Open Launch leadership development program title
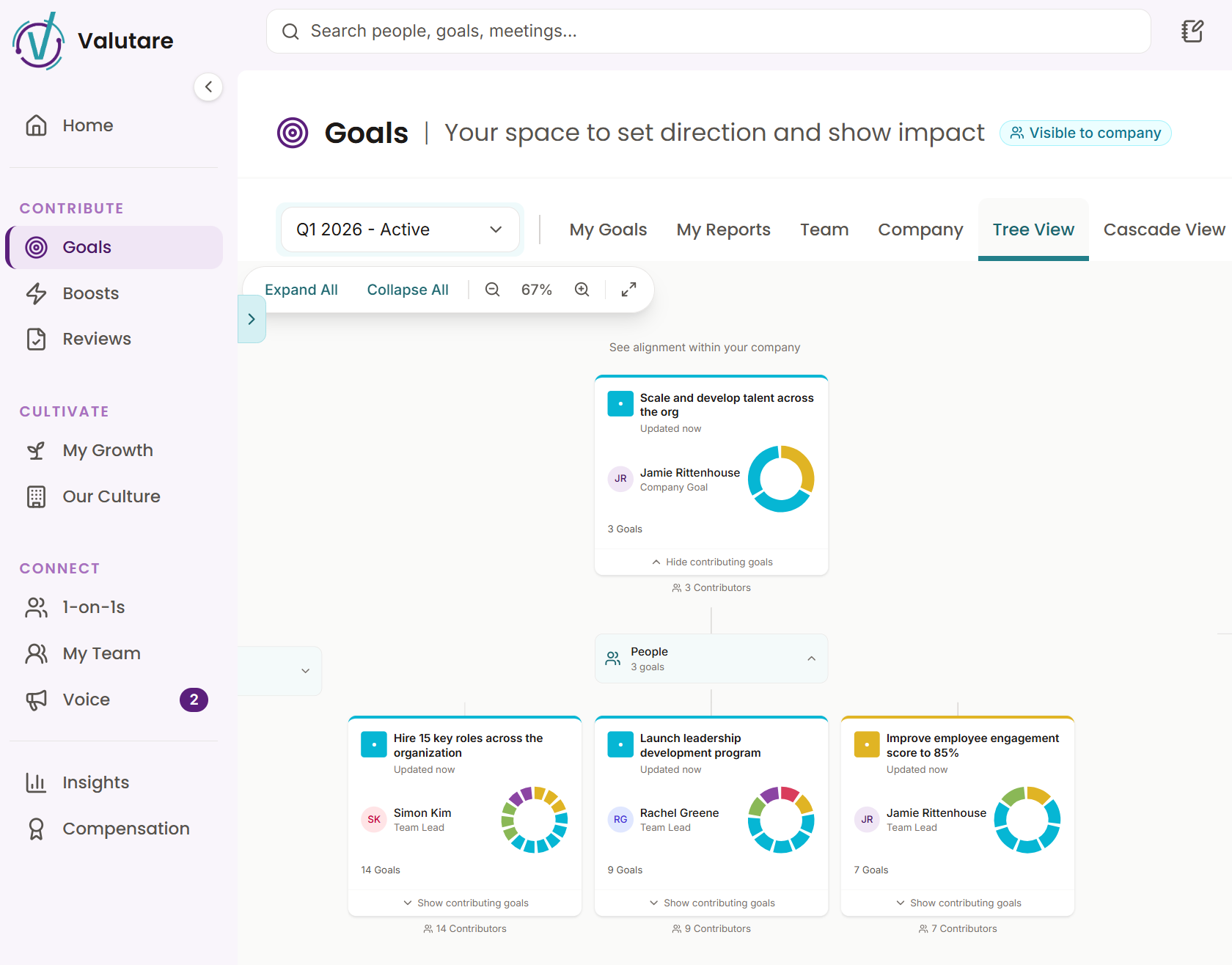This screenshot has width=1232, height=965. 700,745
